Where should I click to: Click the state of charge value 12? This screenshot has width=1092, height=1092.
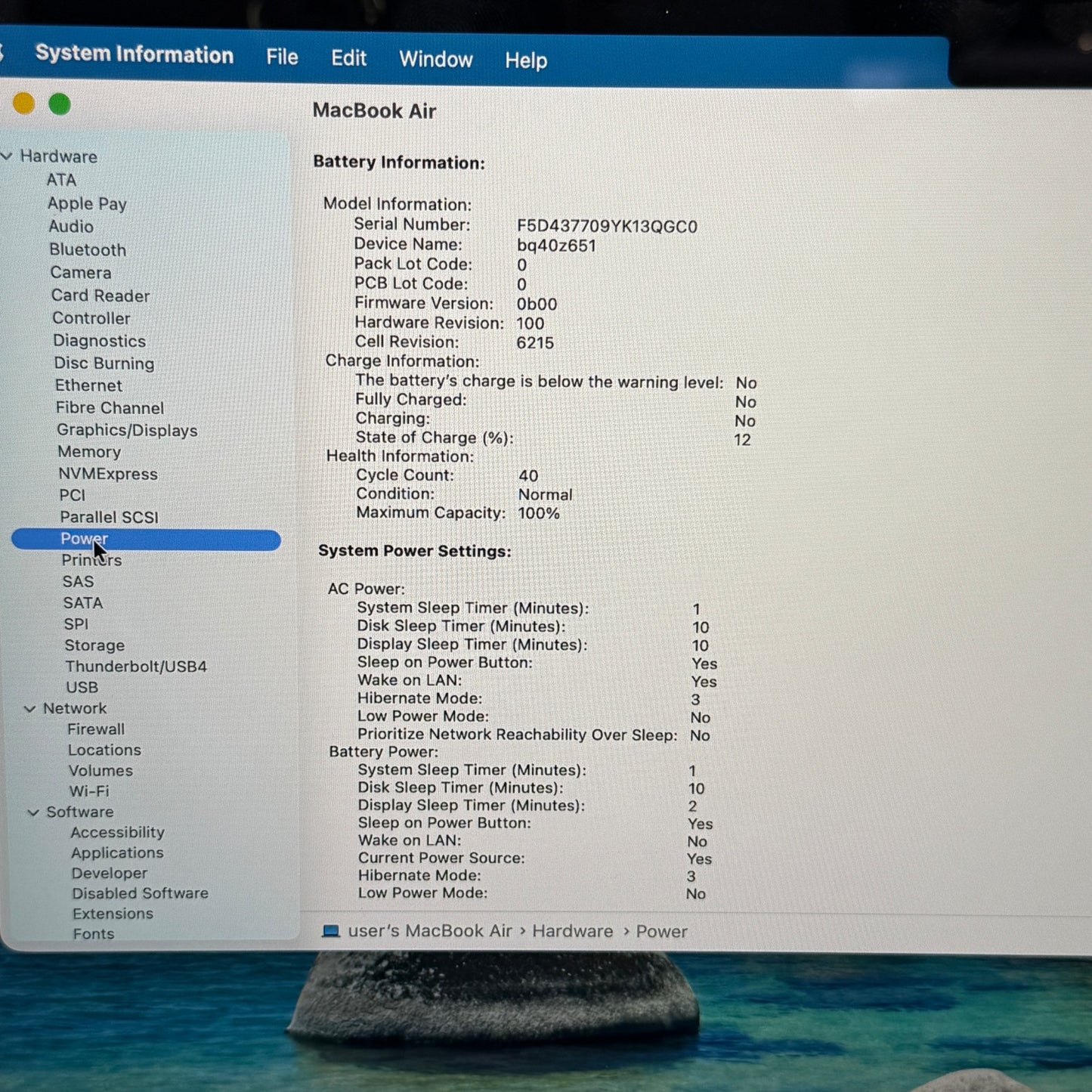[742, 440]
